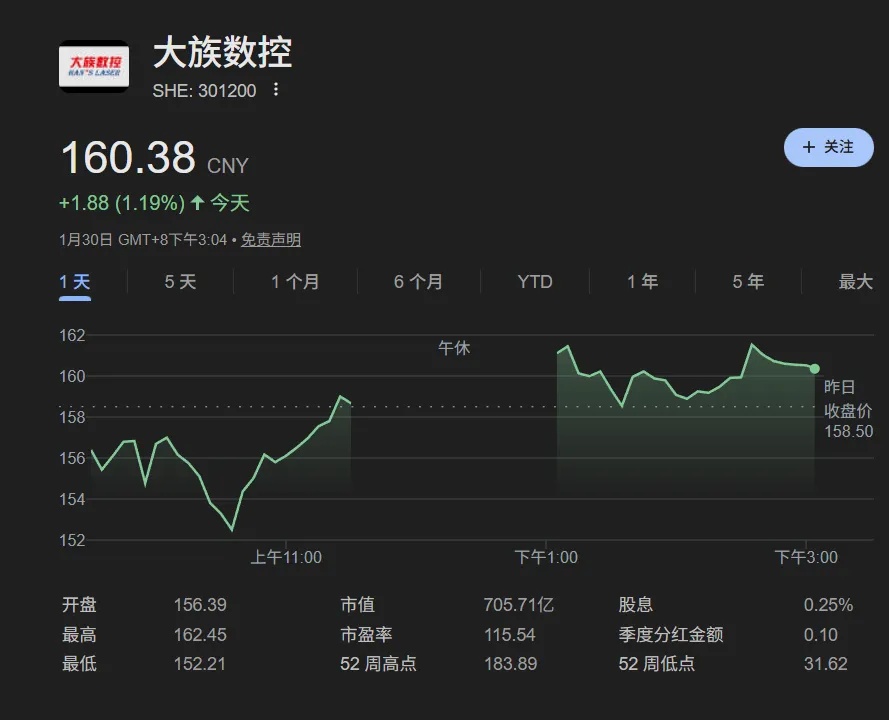Image resolution: width=889 pixels, height=720 pixels.
Task: Click the 160.38 current price
Action: [128, 157]
